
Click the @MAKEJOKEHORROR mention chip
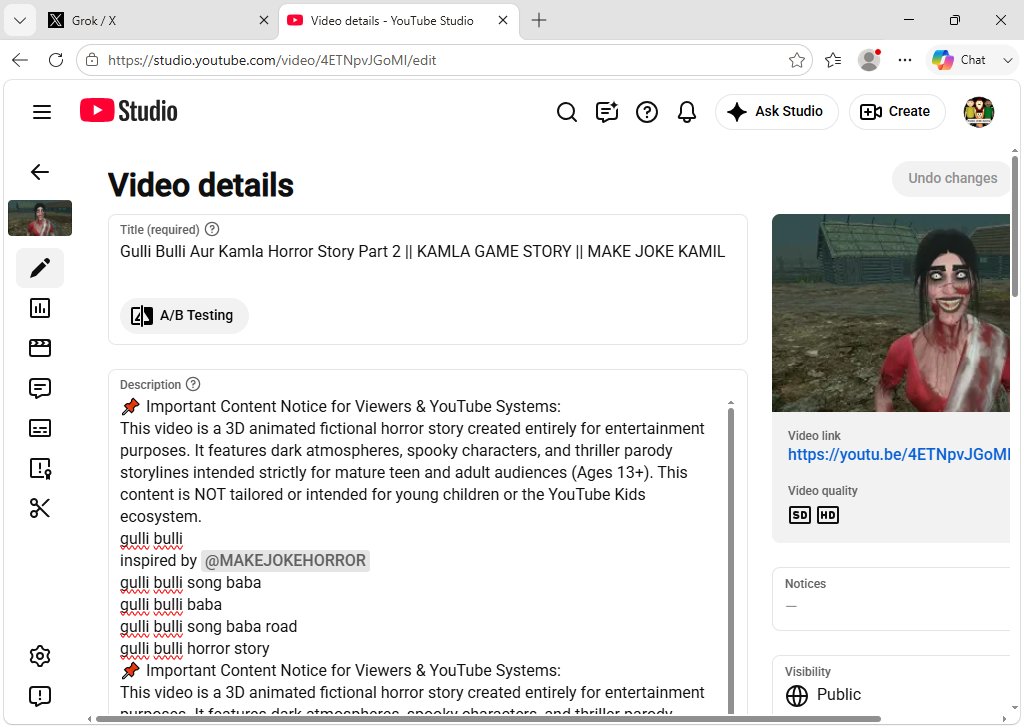tap(285, 561)
